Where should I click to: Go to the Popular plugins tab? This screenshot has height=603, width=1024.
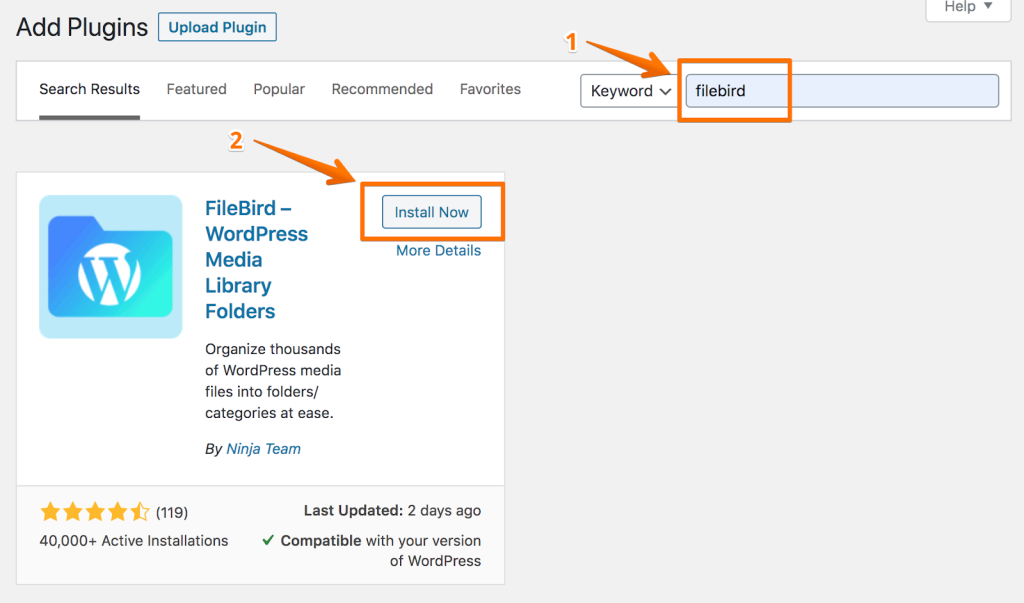point(279,90)
